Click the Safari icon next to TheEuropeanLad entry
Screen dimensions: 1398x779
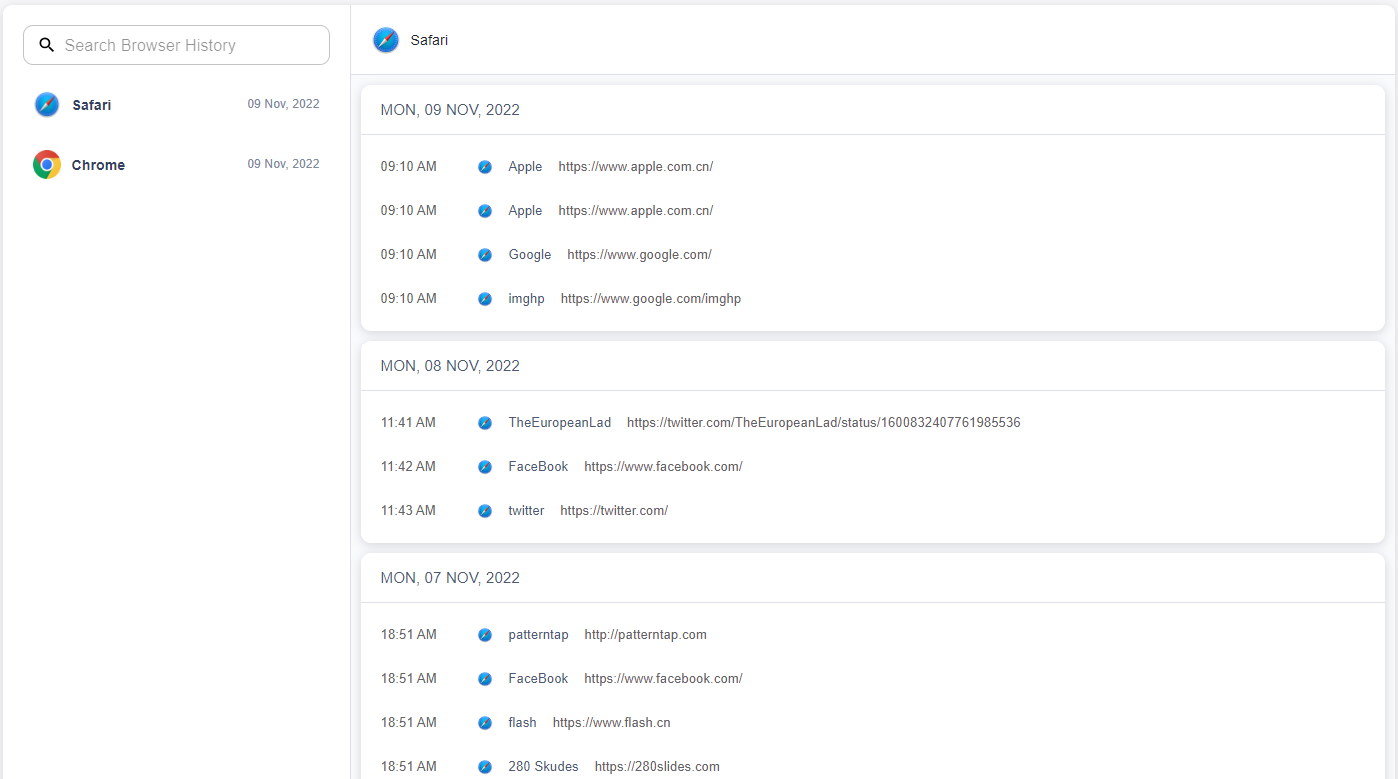coord(485,422)
